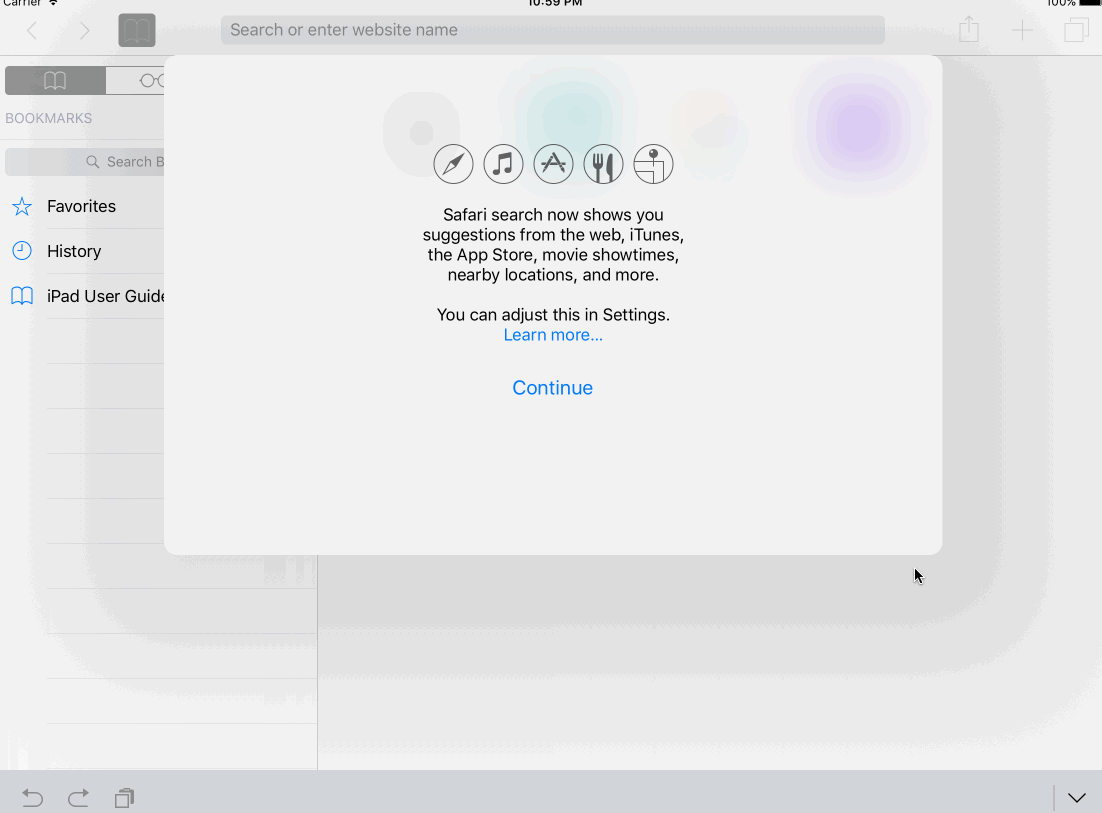The image size is (1102, 813).
Task: Click the Maps pin icon in the dialog
Action: (653, 164)
